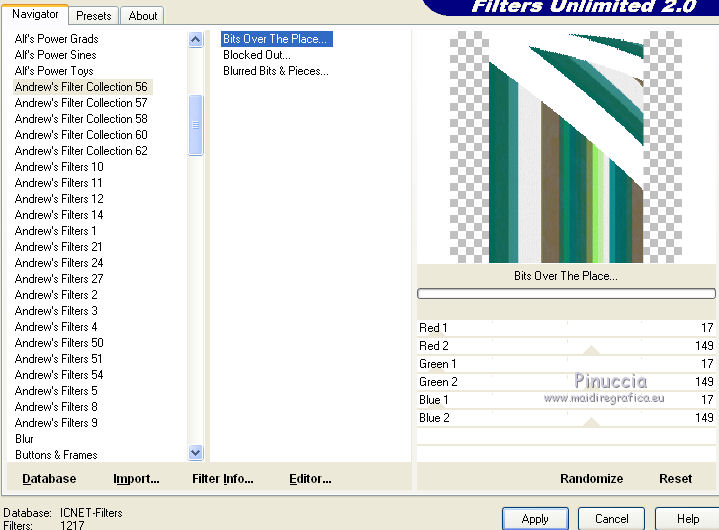
Task: Choose the Blocked Out filter
Action: click(x=257, y=55)
